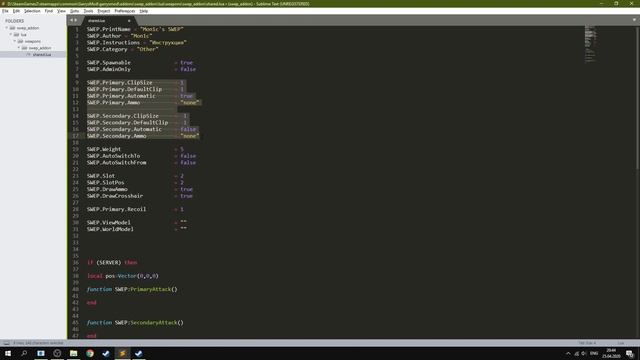Open the Find menu
The height and width of the screenshot is (360, 640).
(49, 11)
